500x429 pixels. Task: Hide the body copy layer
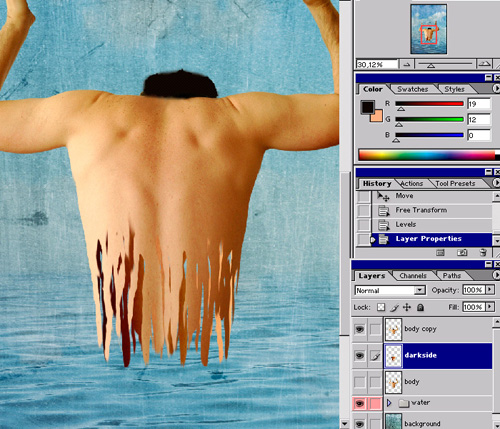[x=359, y=329]
